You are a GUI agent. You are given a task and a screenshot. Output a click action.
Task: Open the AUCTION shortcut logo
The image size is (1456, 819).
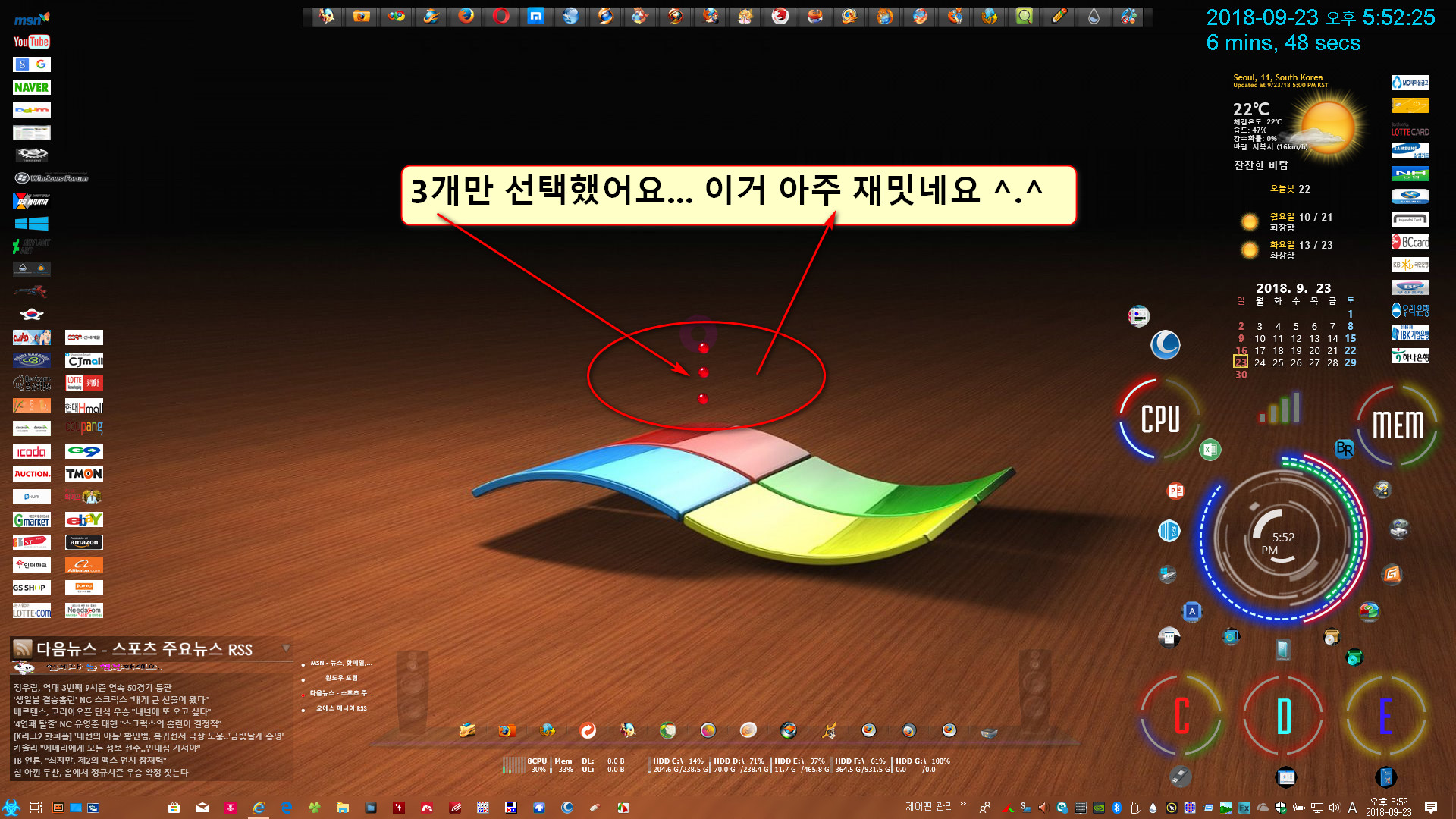(x=31, y=474)
